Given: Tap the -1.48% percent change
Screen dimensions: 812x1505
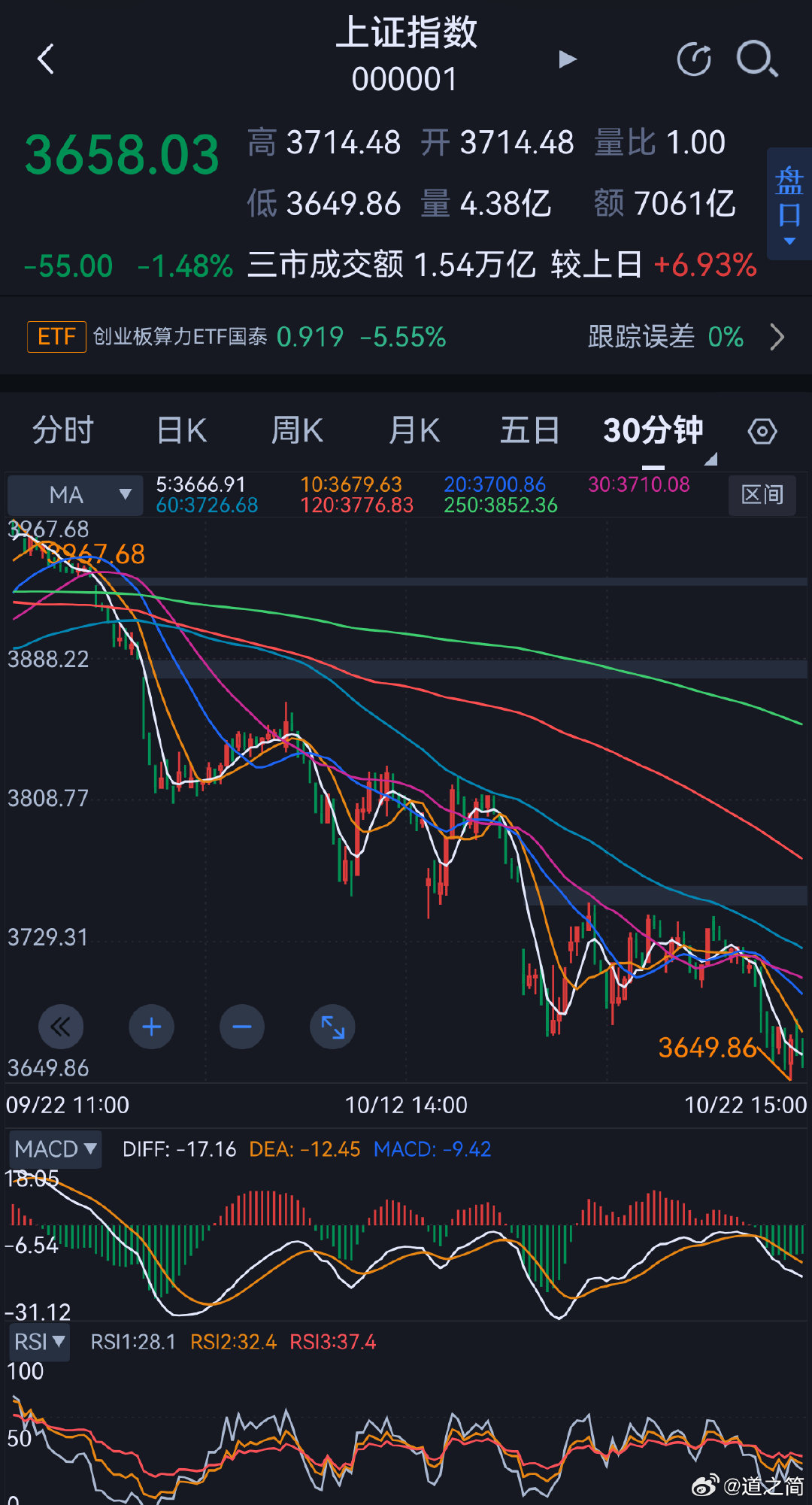Looking at the screenshot, I should click(185, 266).
